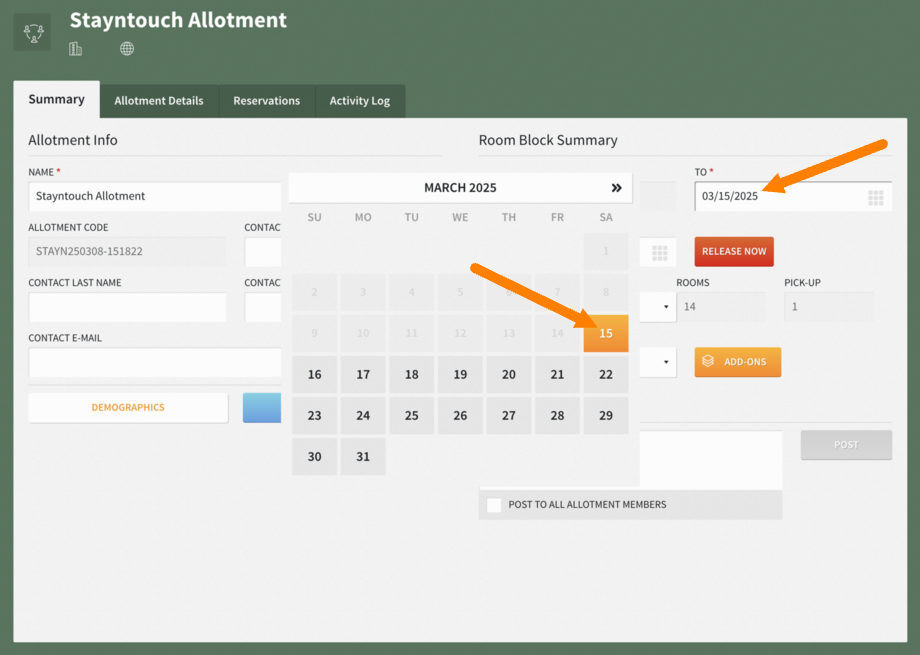Image resolution: width=920 pixels, height=655 pixels.
Task: Click the Room Block Summary heading
Action: 548,140
